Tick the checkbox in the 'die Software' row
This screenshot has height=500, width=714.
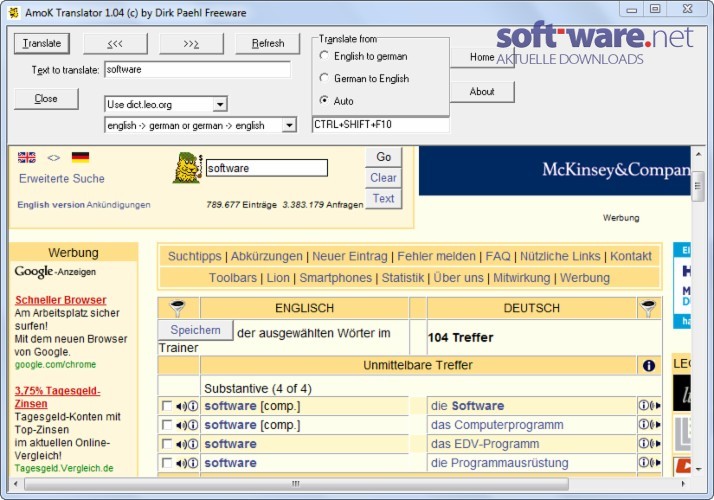(x=167, y=406)
